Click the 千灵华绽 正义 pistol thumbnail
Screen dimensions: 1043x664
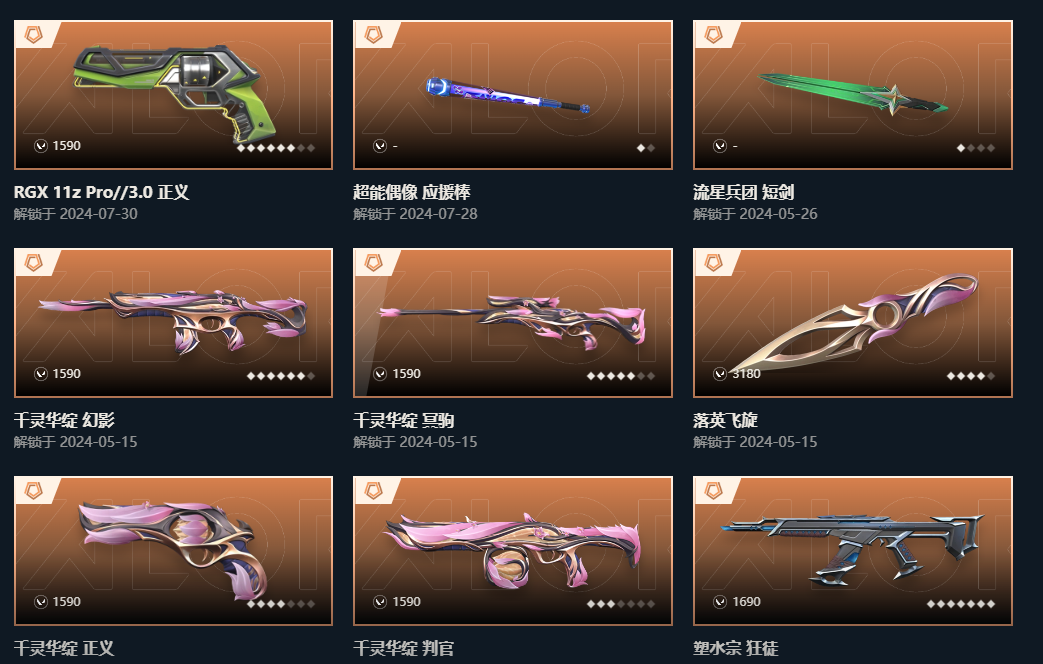173,551
